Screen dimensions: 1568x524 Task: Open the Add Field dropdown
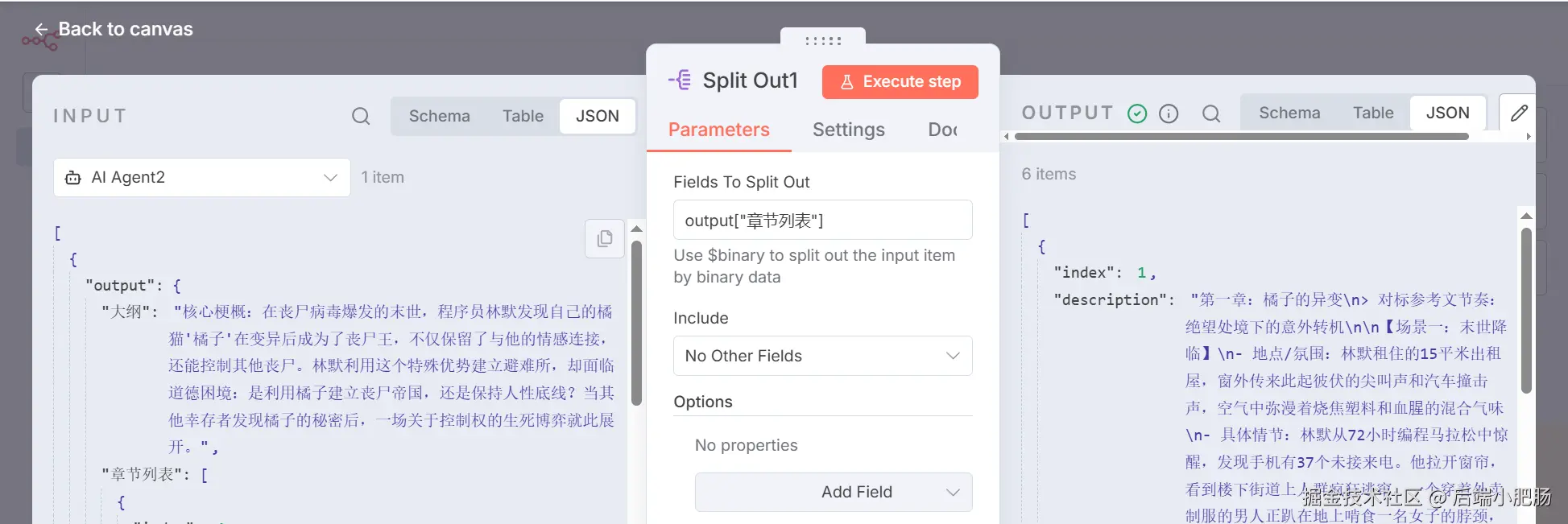(x=834, y=492)
